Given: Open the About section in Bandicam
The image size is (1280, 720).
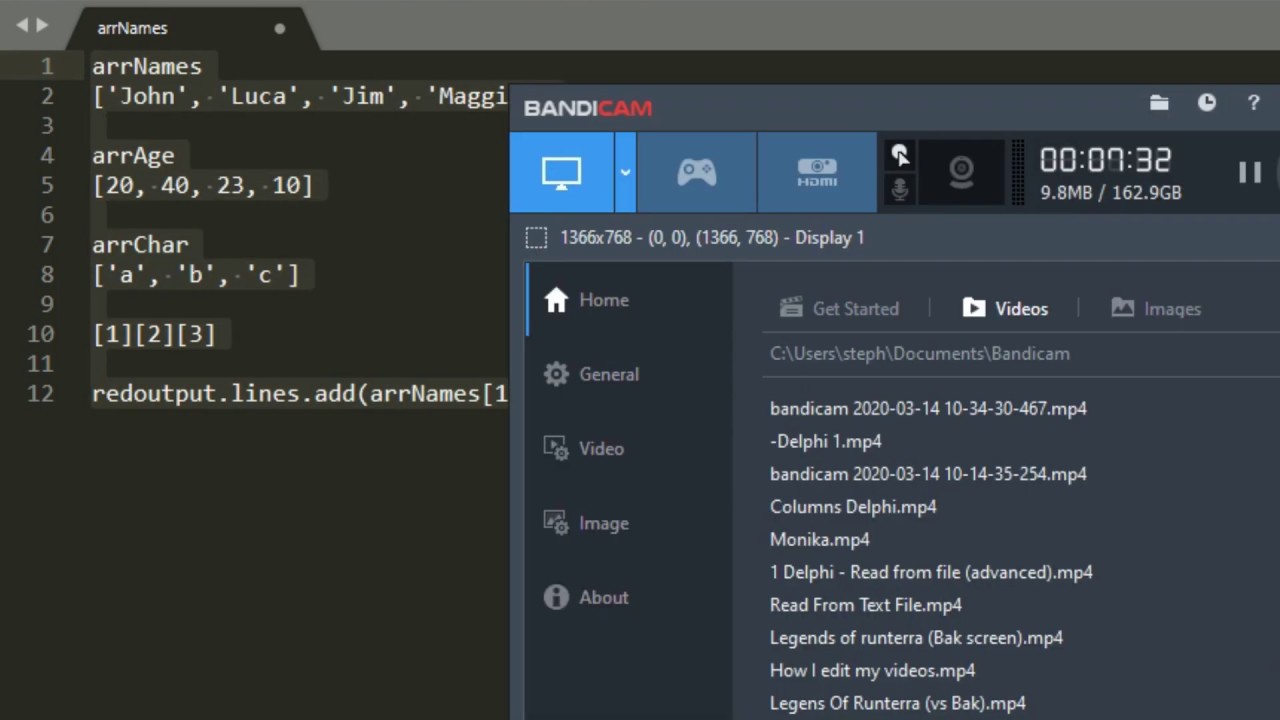Looking at the screenshot, I should coord(630,598).
